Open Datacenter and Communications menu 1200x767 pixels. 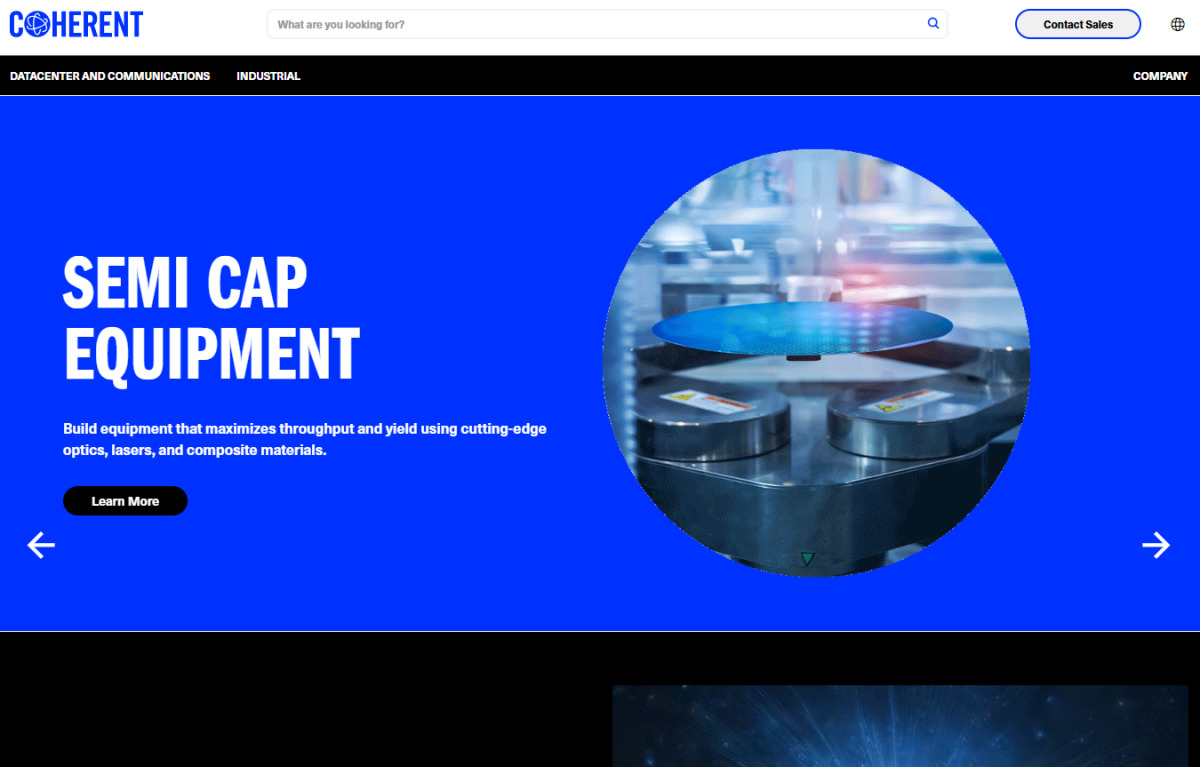pos(110,76)
